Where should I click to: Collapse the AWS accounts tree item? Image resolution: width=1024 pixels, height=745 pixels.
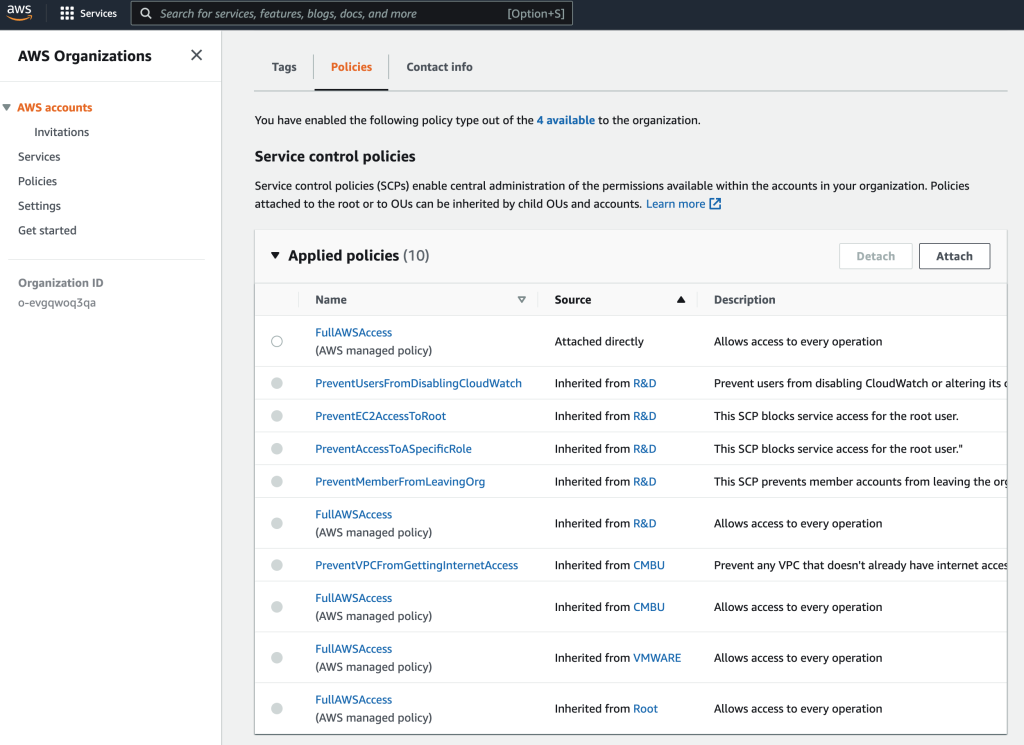(8, 108)
